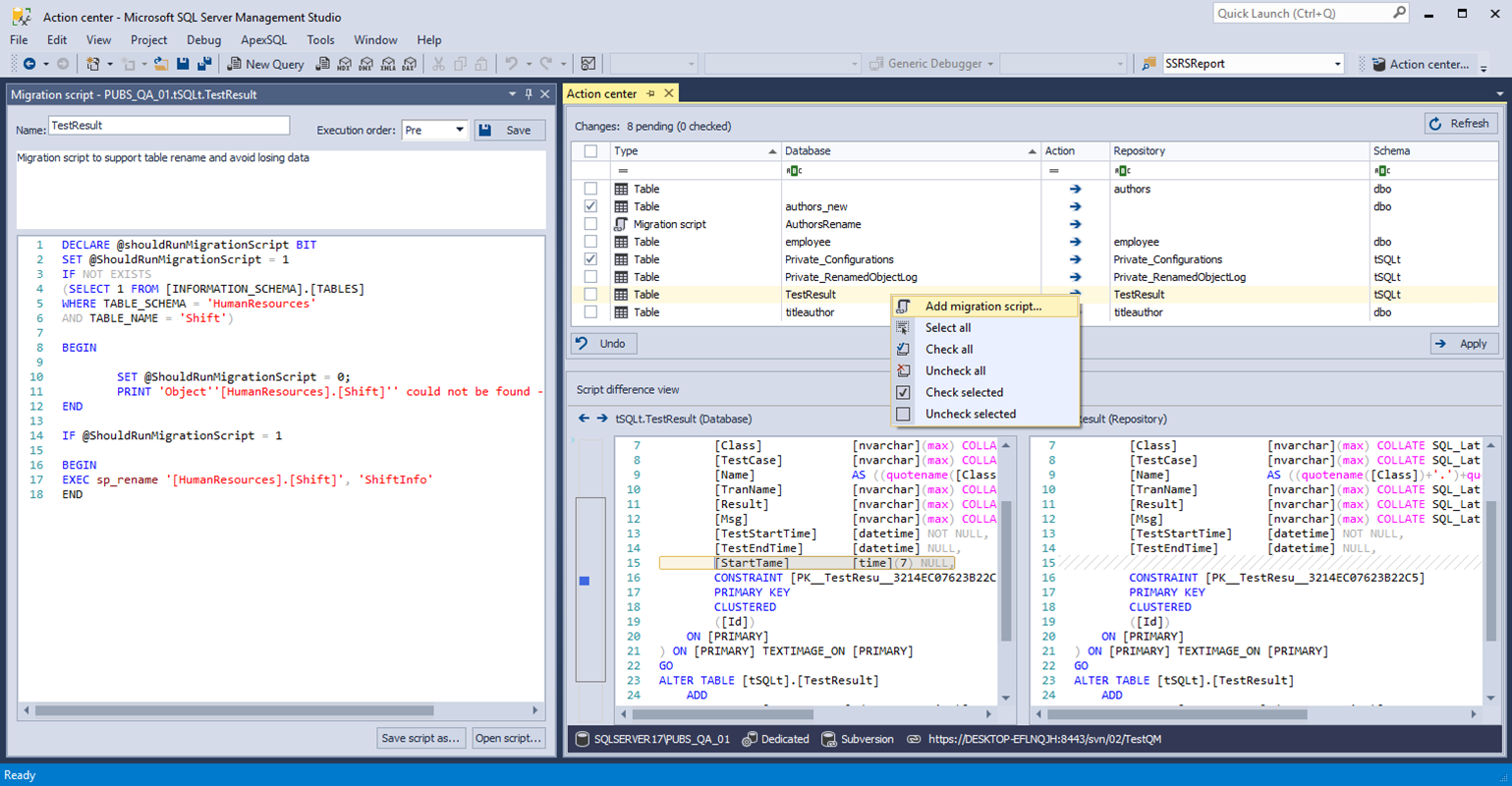Check the Private_RenamedObjectLog row checkbox

590,277
